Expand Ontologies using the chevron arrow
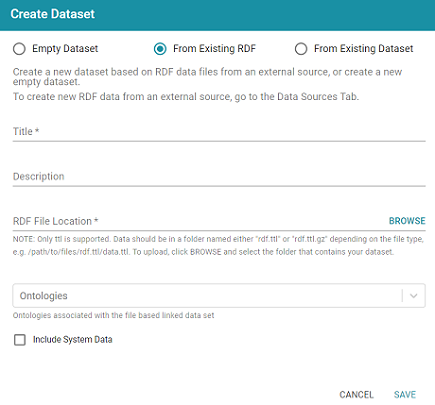 tap(414, 296)
